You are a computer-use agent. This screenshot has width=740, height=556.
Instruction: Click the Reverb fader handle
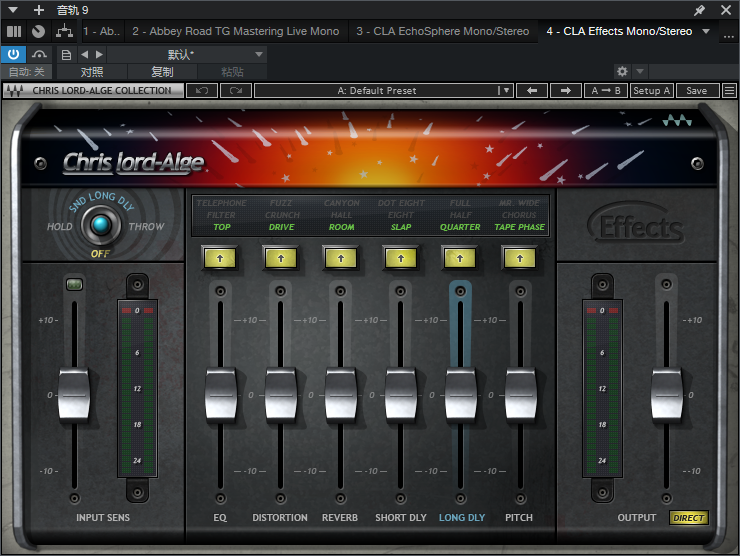(341, 395)
